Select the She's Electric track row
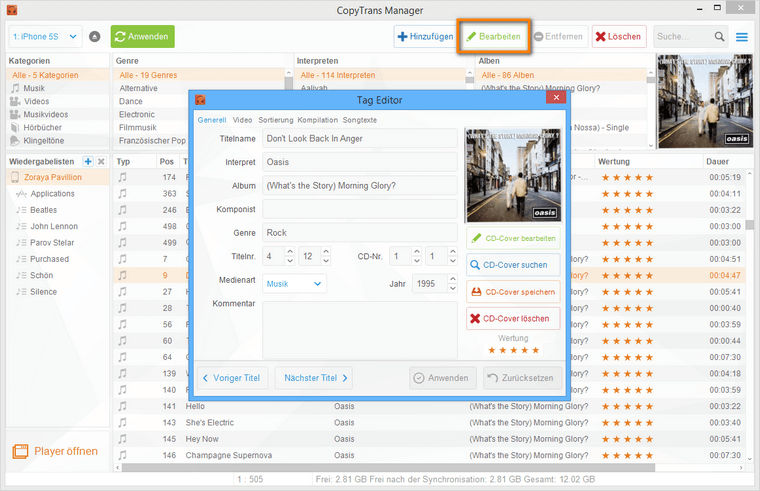The height and width of the screenshot is (491, 760). tap(429, 423)
